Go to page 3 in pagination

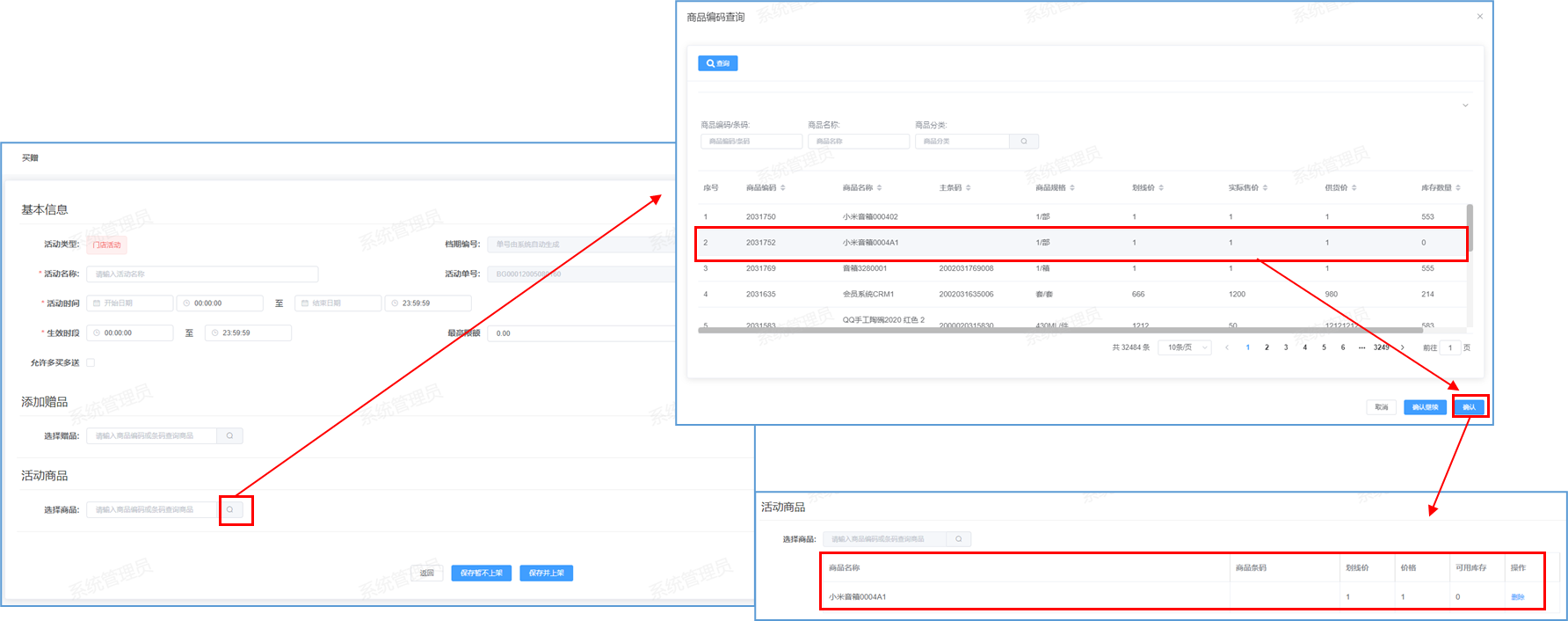[1286, 347]
